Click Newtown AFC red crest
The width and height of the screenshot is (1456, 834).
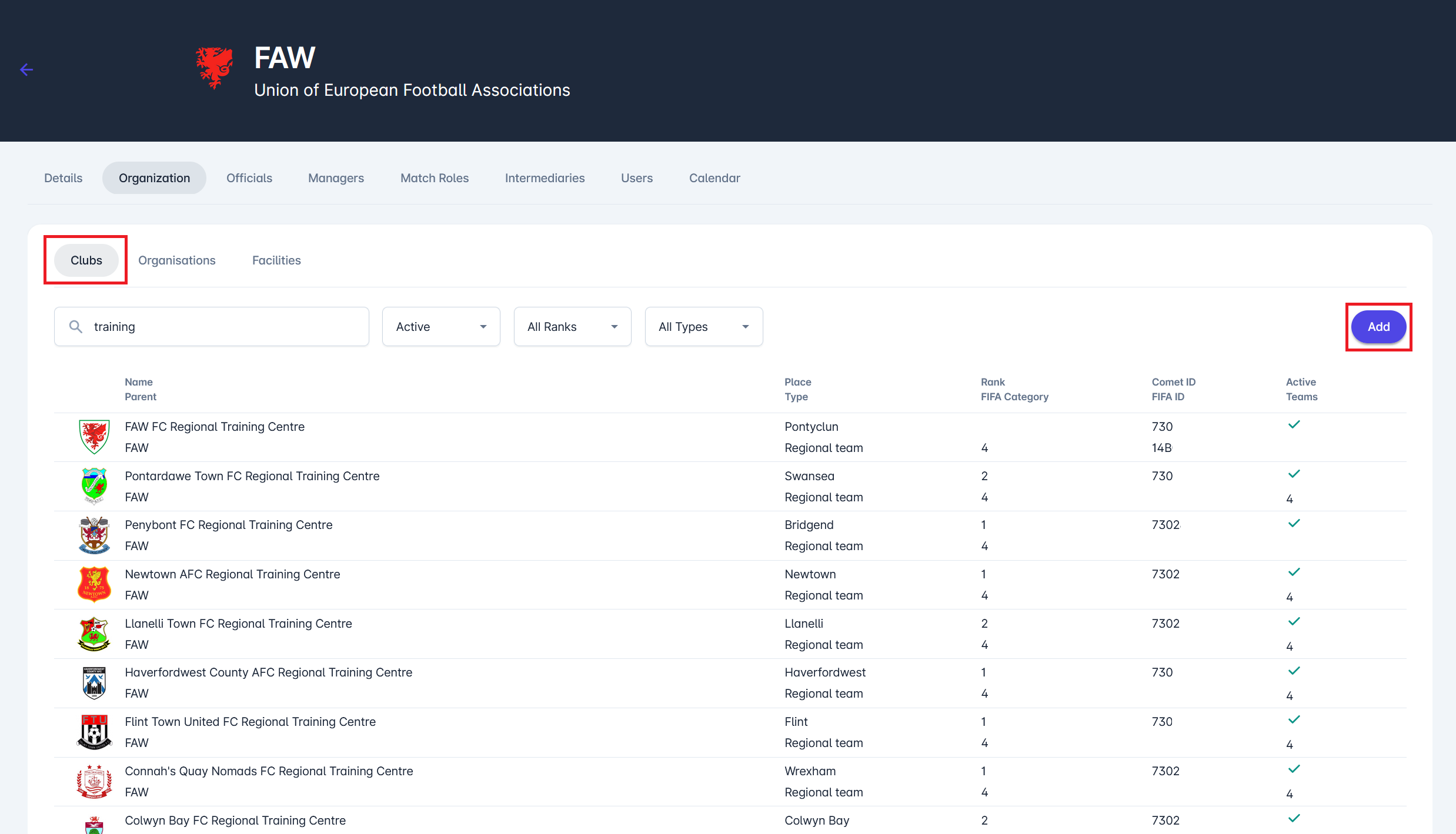pos(94,584)
